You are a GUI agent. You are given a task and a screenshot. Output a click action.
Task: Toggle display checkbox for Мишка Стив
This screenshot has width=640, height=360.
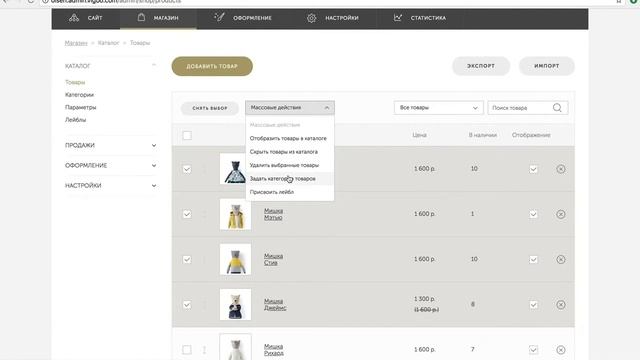533,259
